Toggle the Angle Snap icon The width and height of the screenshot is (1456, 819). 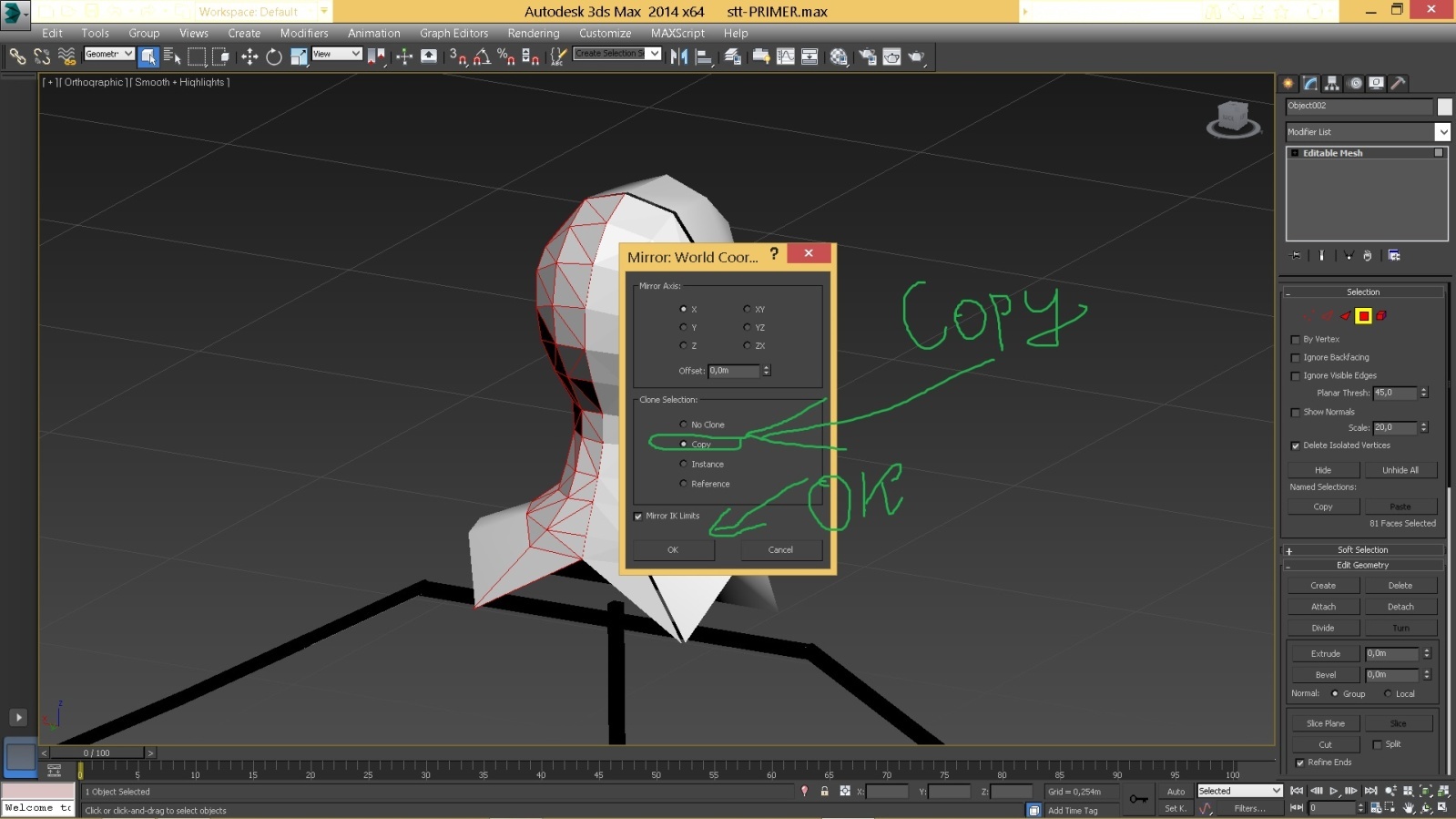483,56
